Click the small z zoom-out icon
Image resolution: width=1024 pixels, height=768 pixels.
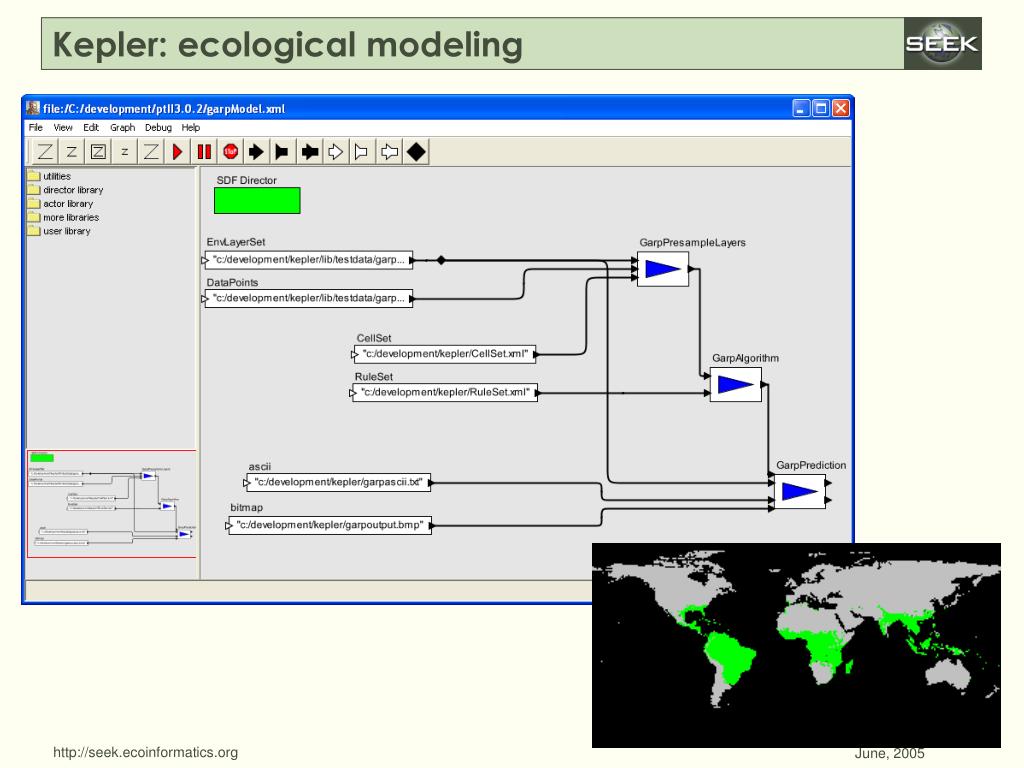[124, 152]
